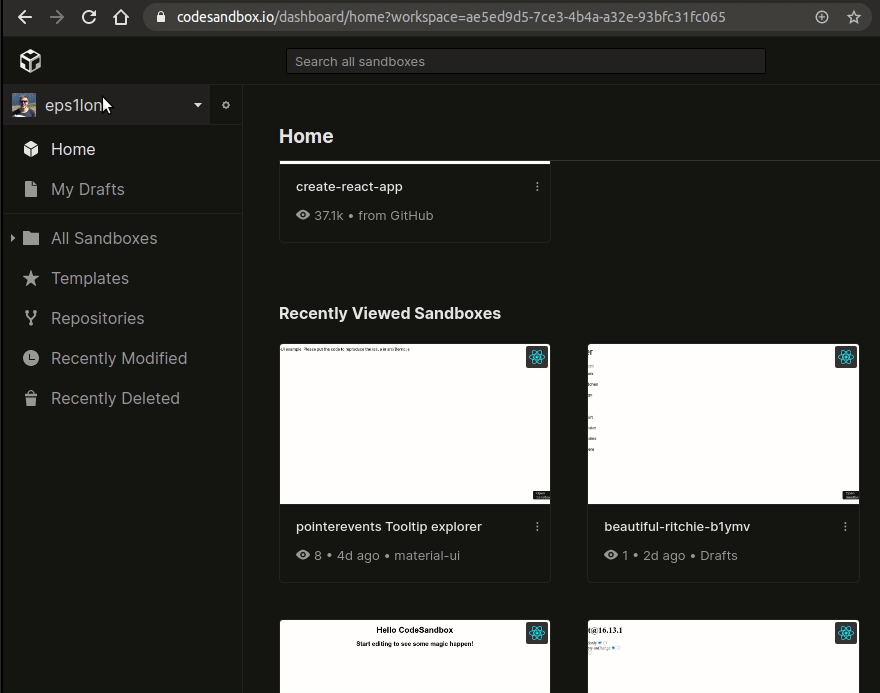The width and height of the screenshot is (880, 693).
Task: Click the All Sandboxes folder icon
Action: pyautogui.click(x=31, y=238)
